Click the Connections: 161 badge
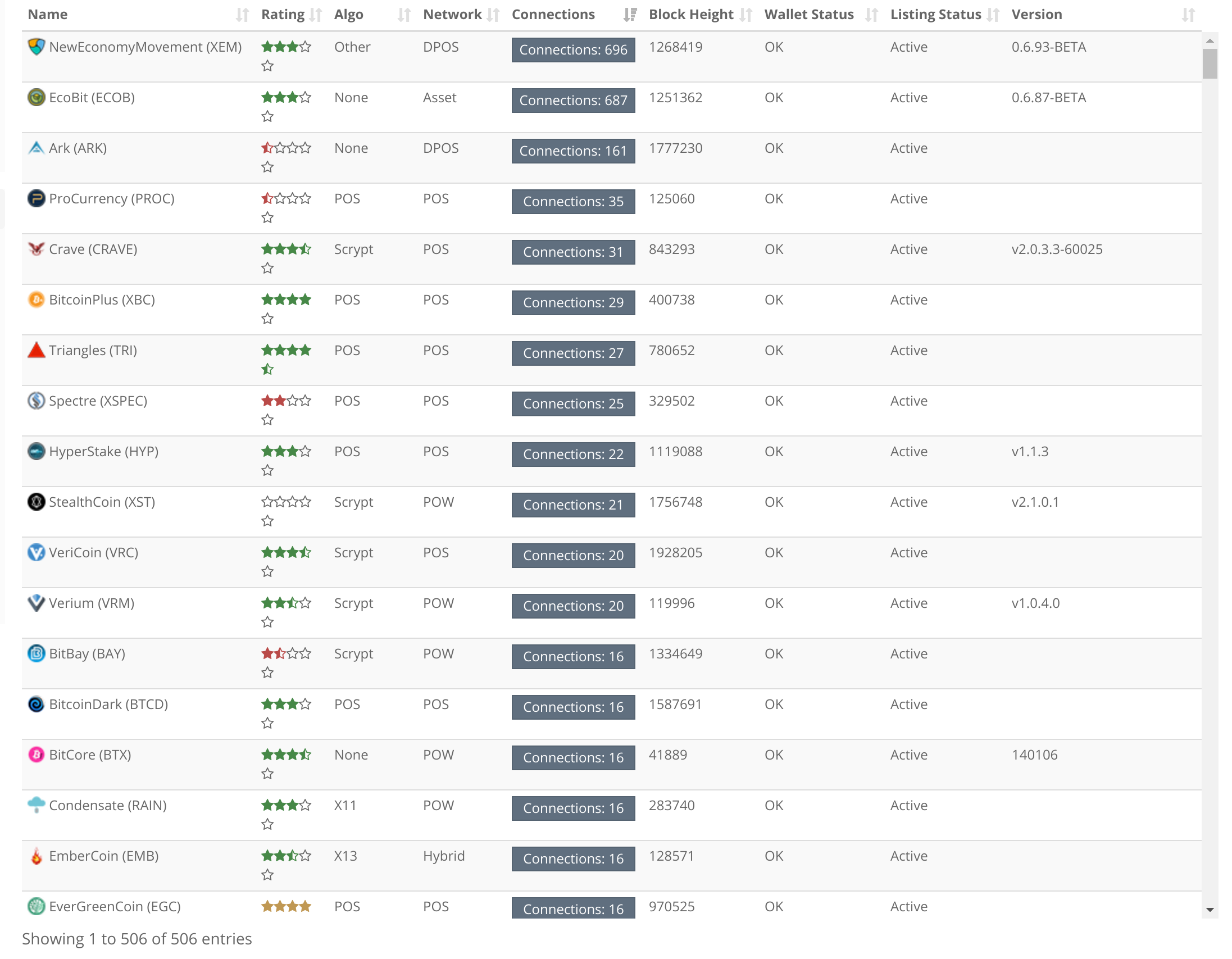Image resolution: width=1232 pixels, height=959 pixels. point(574,151)
